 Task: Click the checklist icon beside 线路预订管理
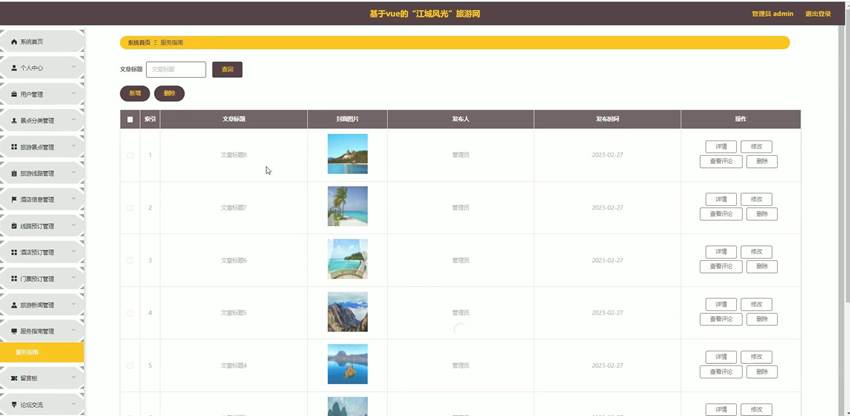[14, 226]
